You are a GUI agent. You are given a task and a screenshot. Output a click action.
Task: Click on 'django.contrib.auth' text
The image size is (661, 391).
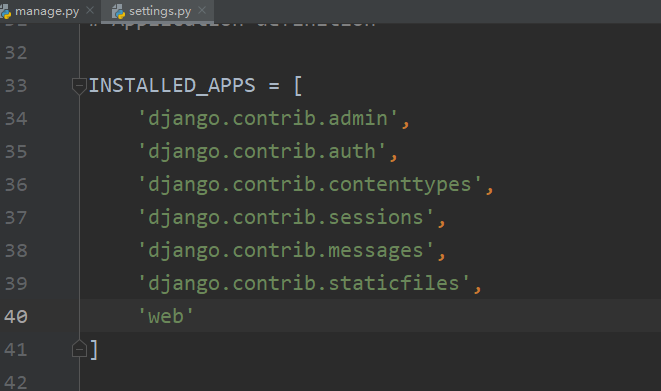coord(262,151)
